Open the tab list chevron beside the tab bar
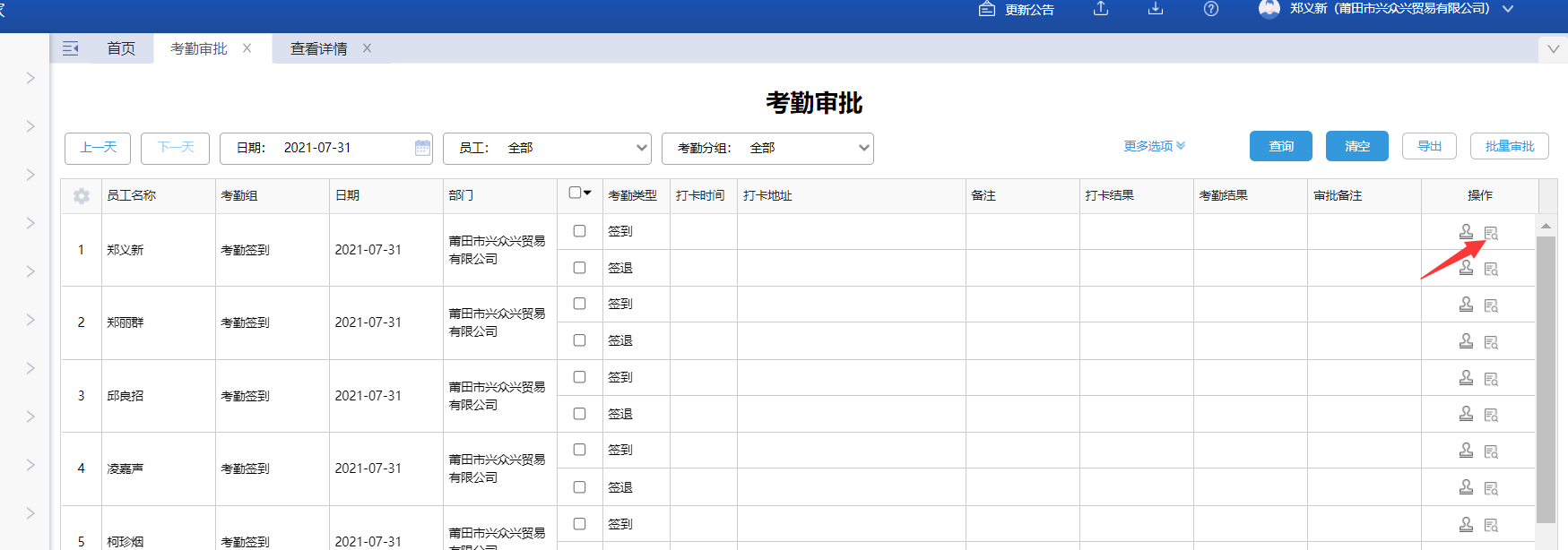This screenshot has height=550, width=1568. tap(1553, 49)
